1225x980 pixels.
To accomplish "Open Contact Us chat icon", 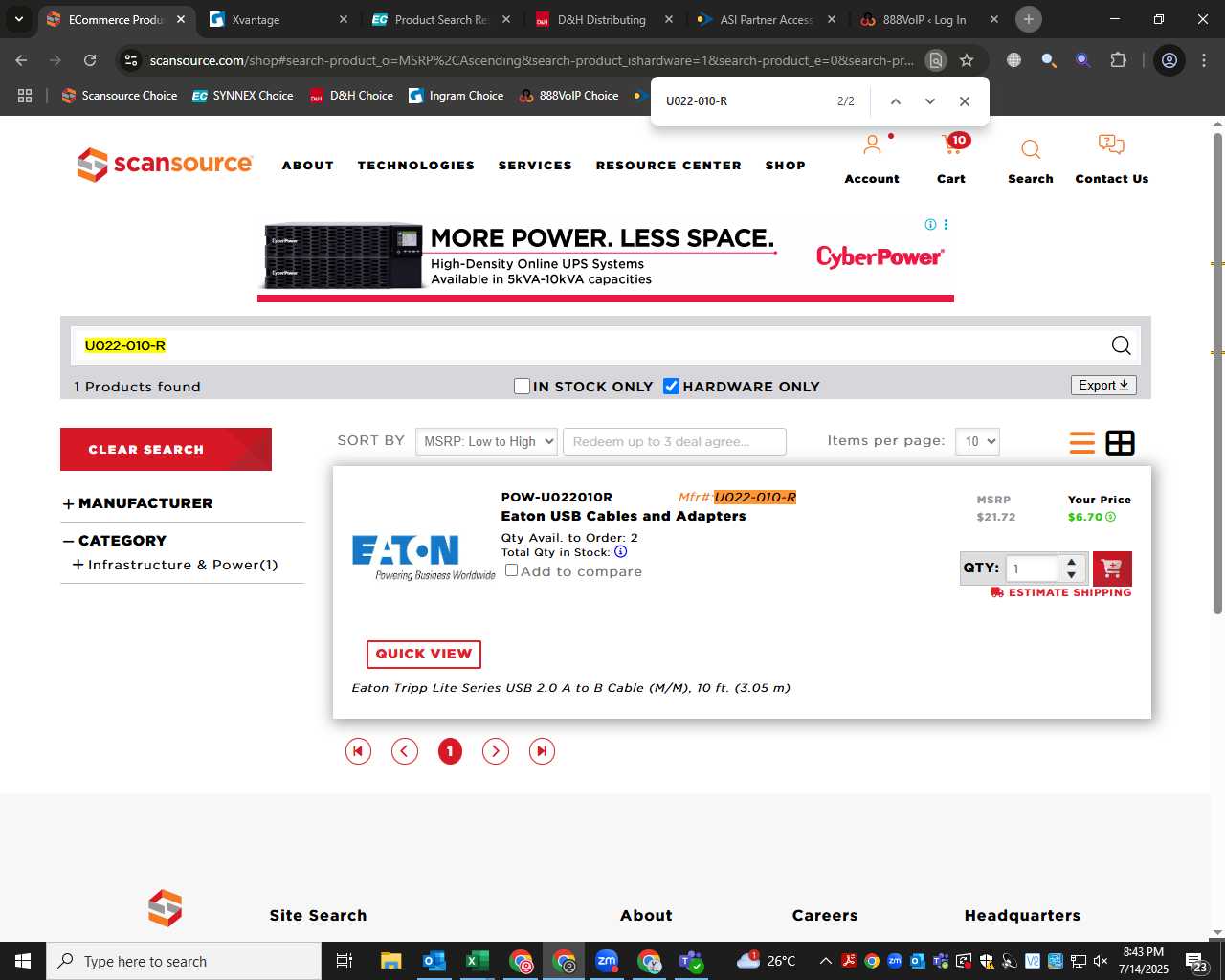I will (x=1111, y=145).
